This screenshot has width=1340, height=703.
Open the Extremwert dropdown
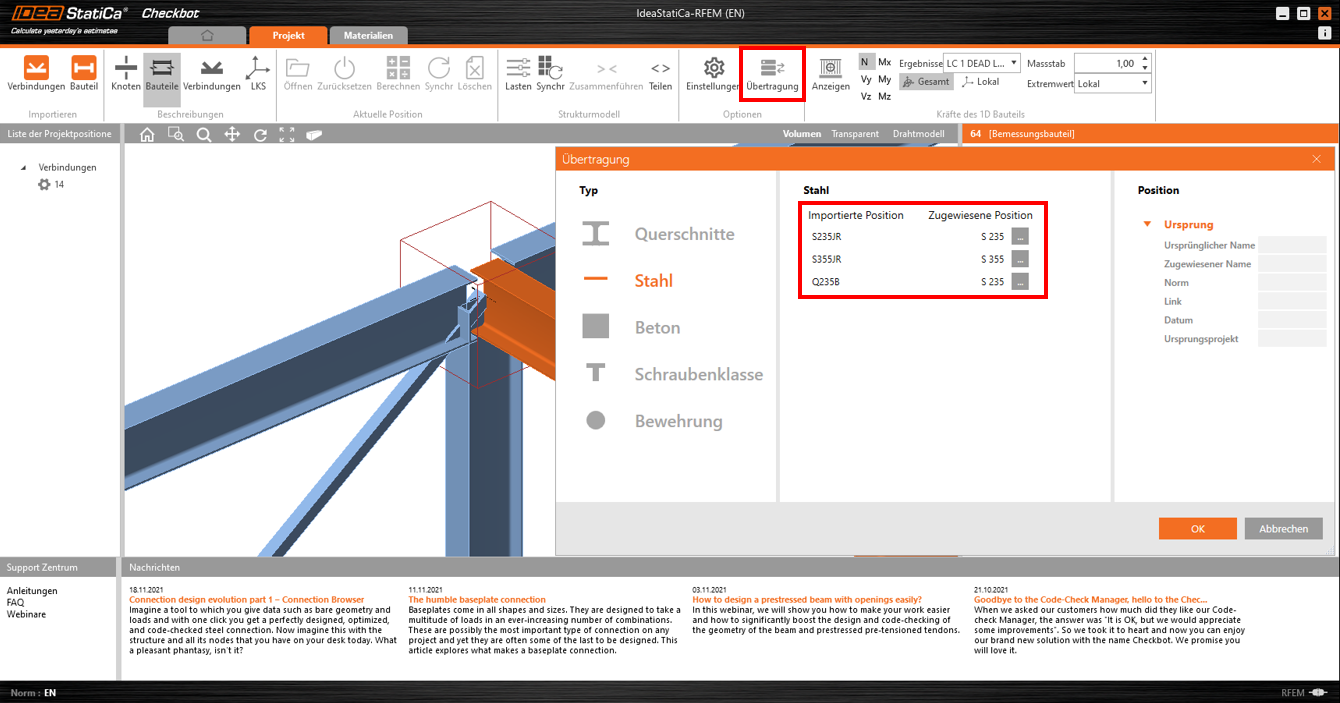(1113, 84)
